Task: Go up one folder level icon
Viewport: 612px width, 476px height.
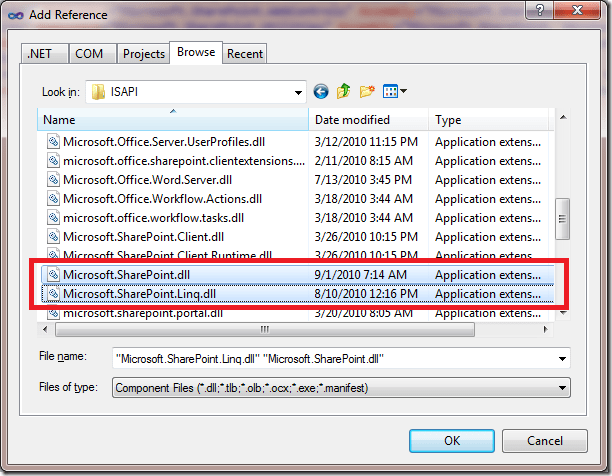Action: pos(344,92)
